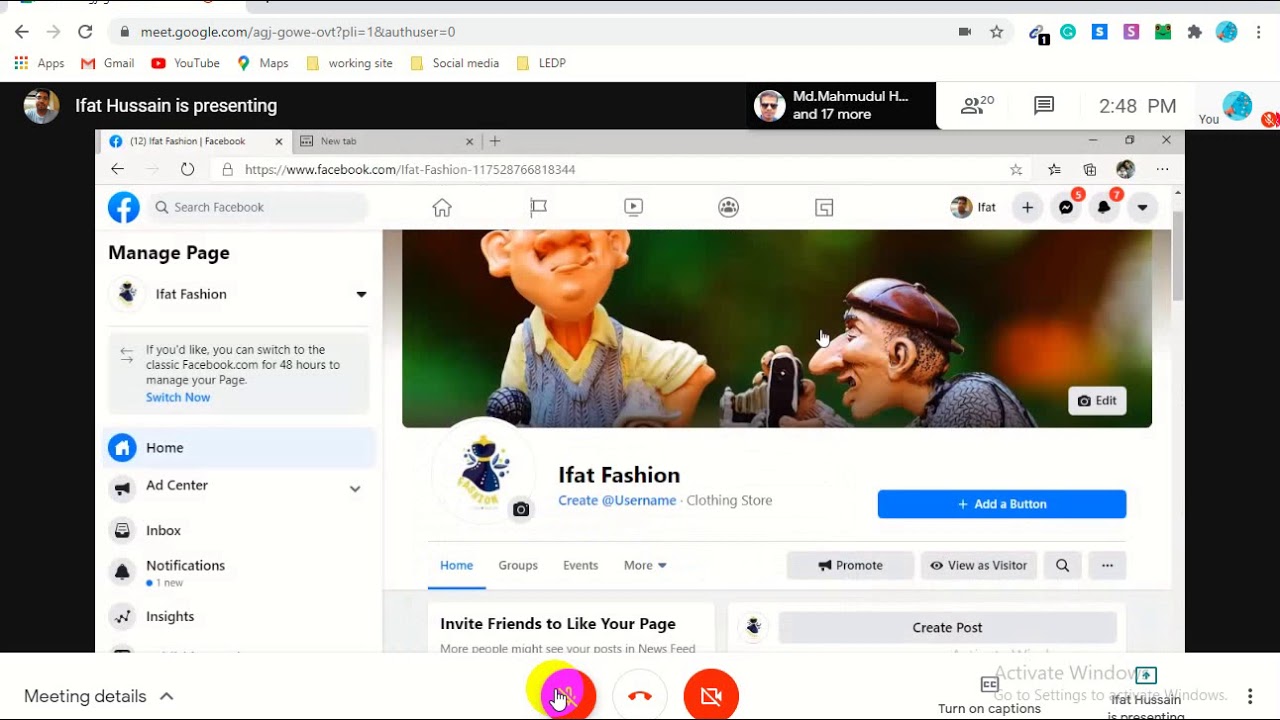Open the working site bookmark folder

click(349, 63)
